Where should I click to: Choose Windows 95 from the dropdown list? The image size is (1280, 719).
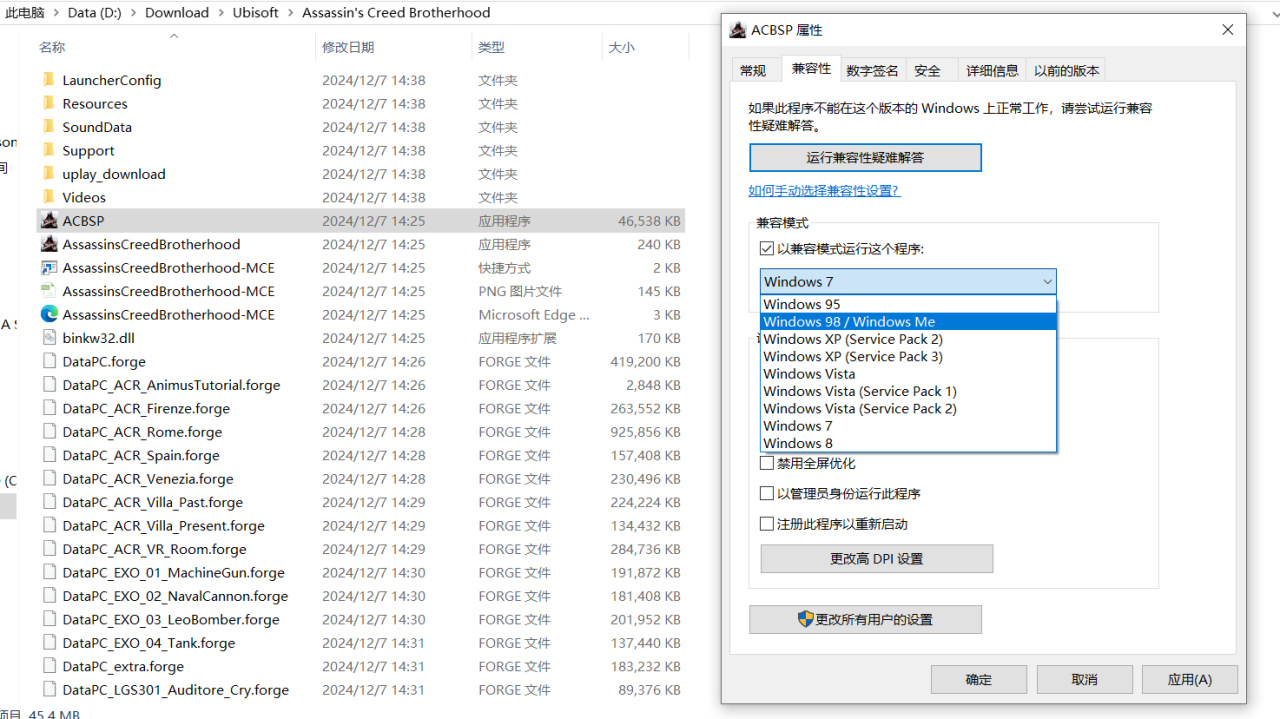click(x=908, y=304)
